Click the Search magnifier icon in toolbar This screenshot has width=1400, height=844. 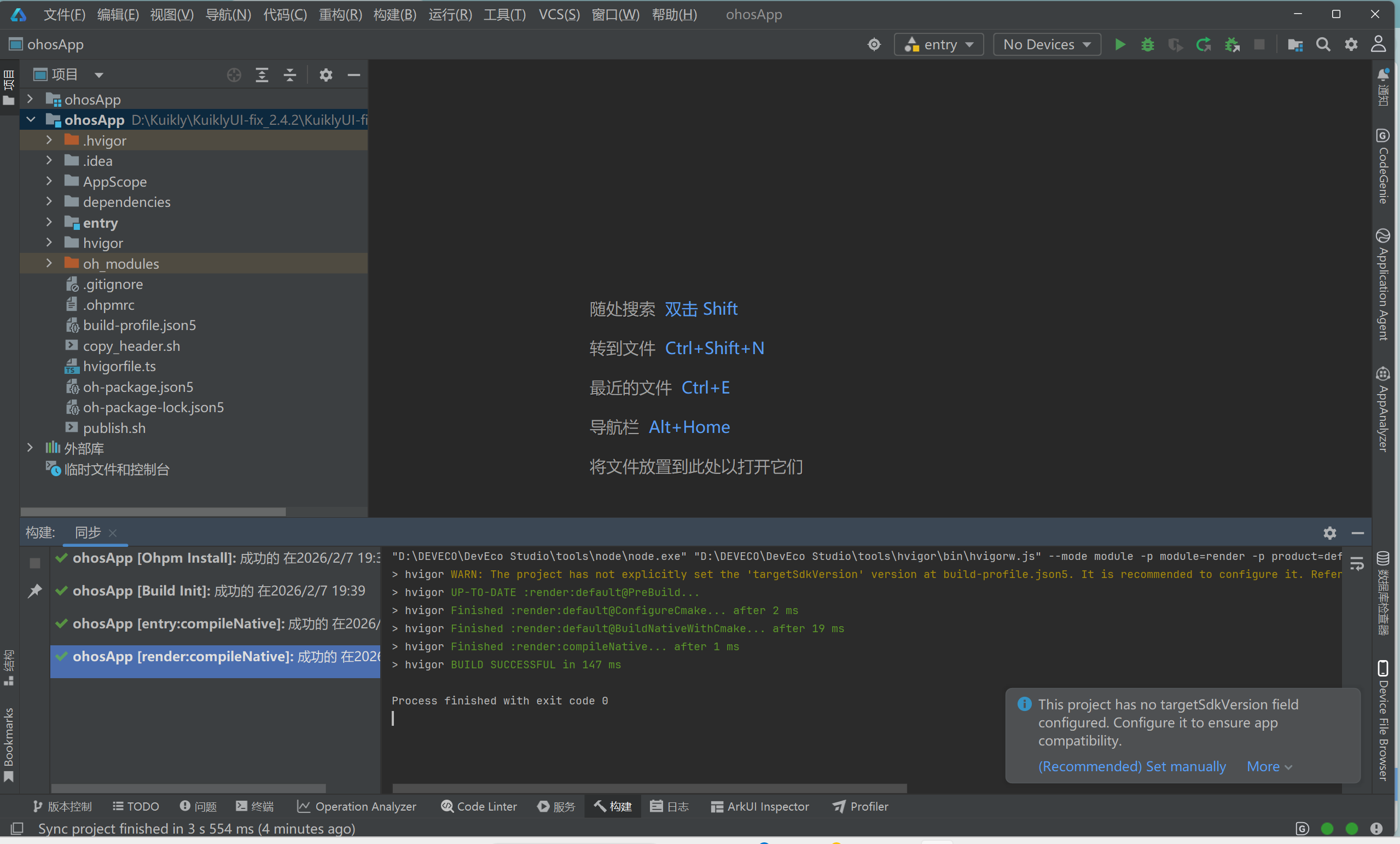coord(1323,44)
